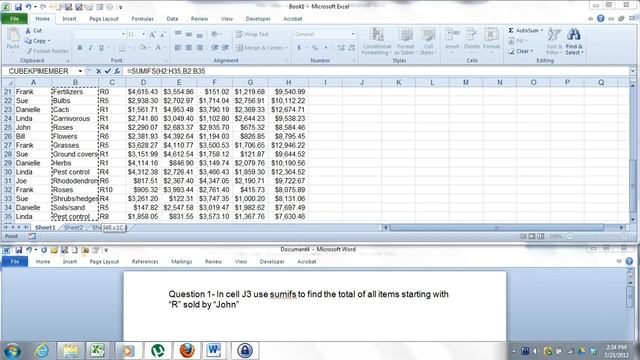Select column H header
The width and height of the screenshot is (640, 360).
pos(288,82)
